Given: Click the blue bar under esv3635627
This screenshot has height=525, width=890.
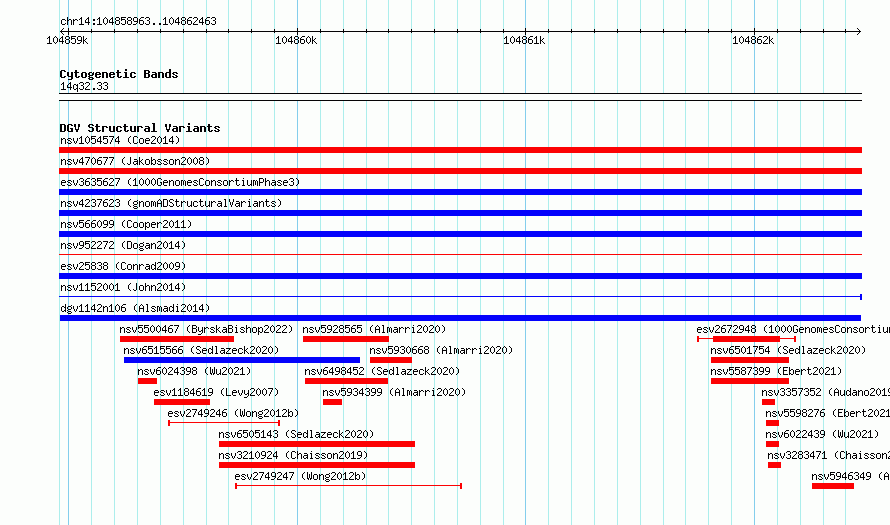Looking at the screenshot, I should click(x=460, y=192).
